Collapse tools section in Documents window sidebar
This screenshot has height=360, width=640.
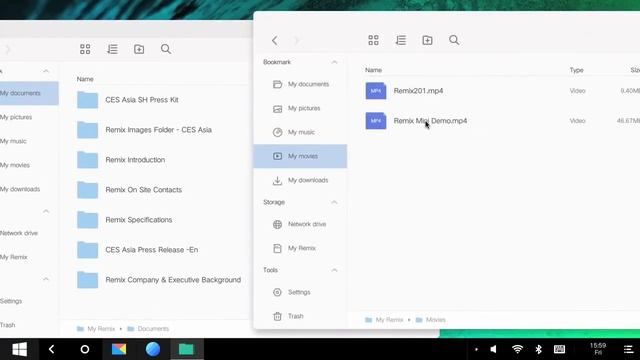click(x=46, y=279)
